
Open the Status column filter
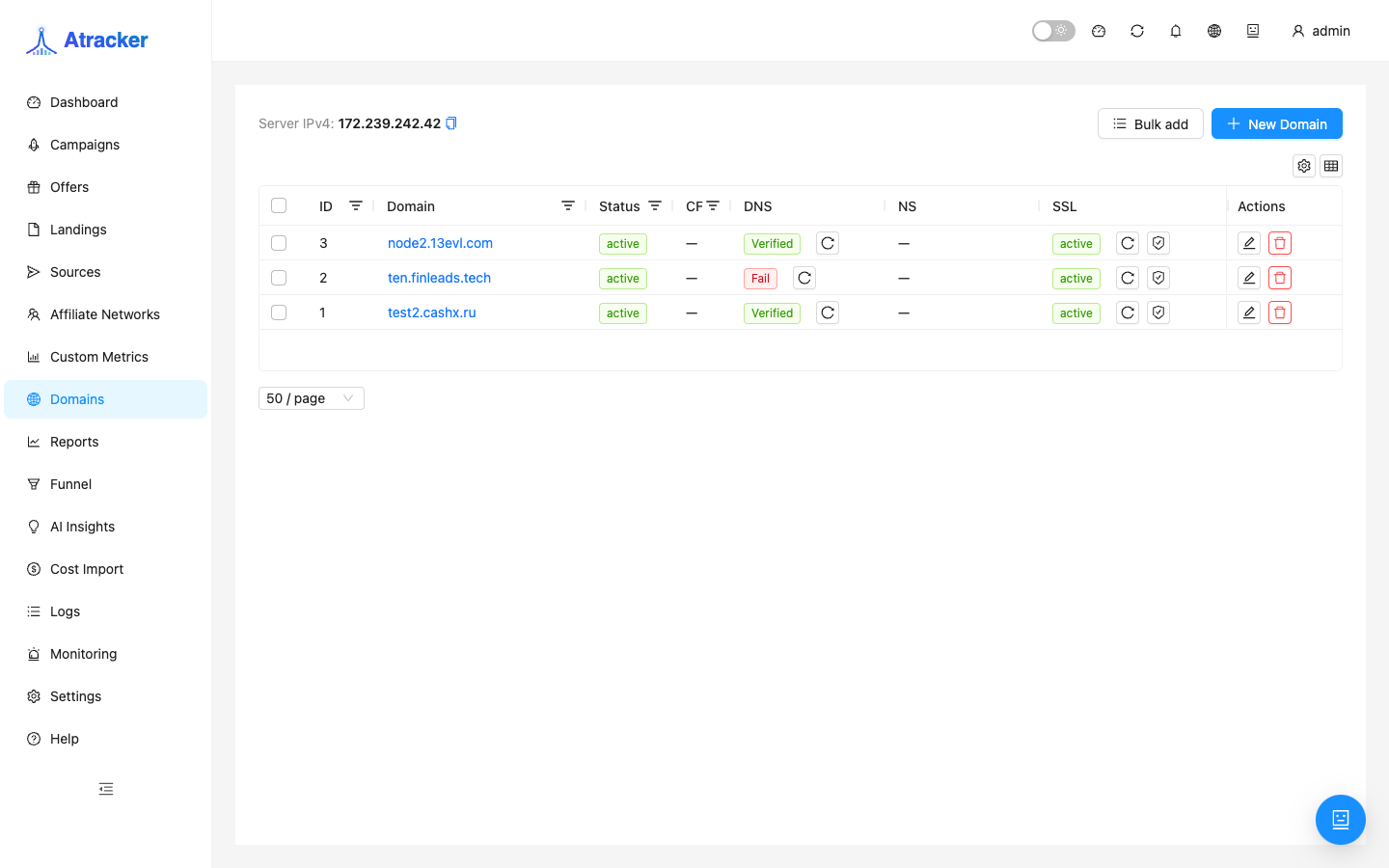(x=655, y=205)
